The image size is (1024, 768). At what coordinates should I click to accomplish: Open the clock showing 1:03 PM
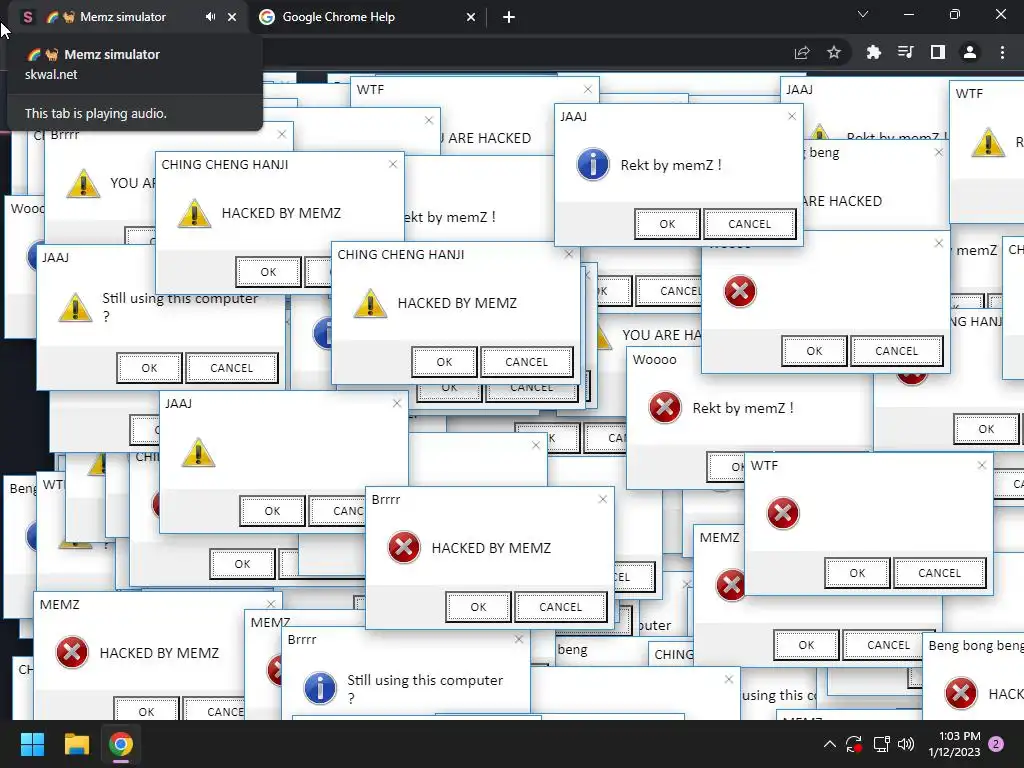pos(954,744)
